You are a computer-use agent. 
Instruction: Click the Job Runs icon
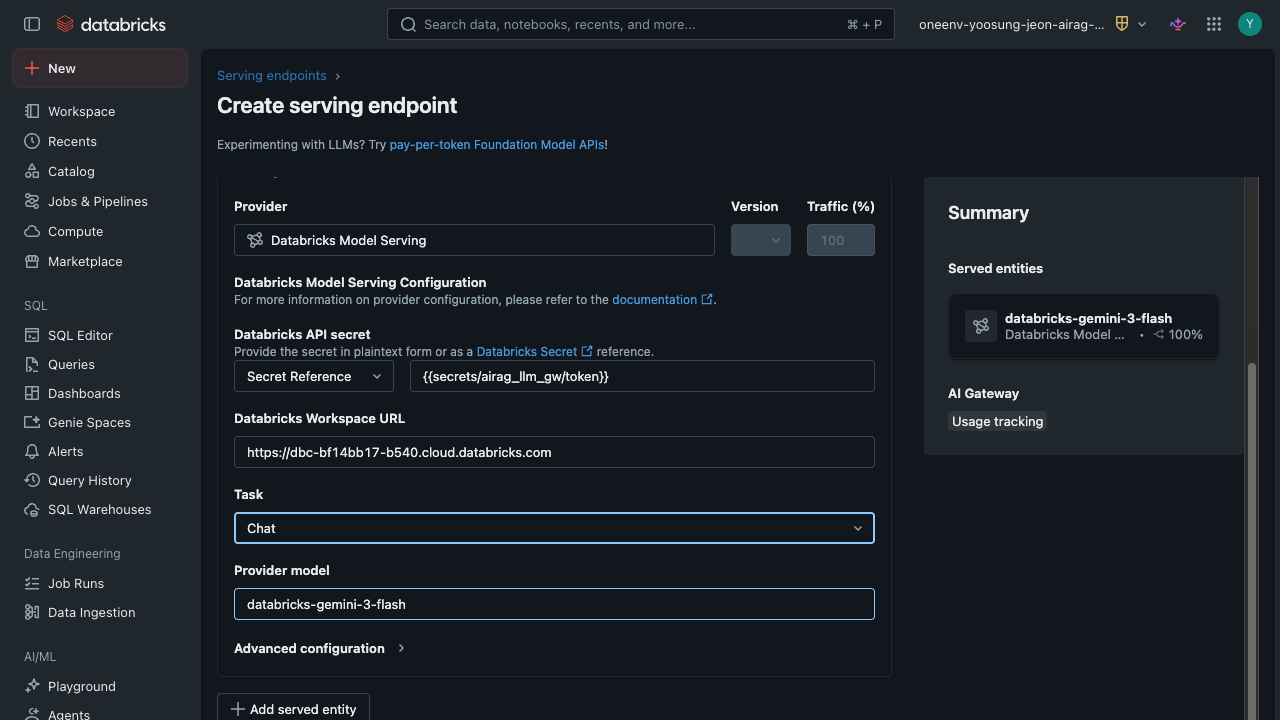tap(32, 583)
